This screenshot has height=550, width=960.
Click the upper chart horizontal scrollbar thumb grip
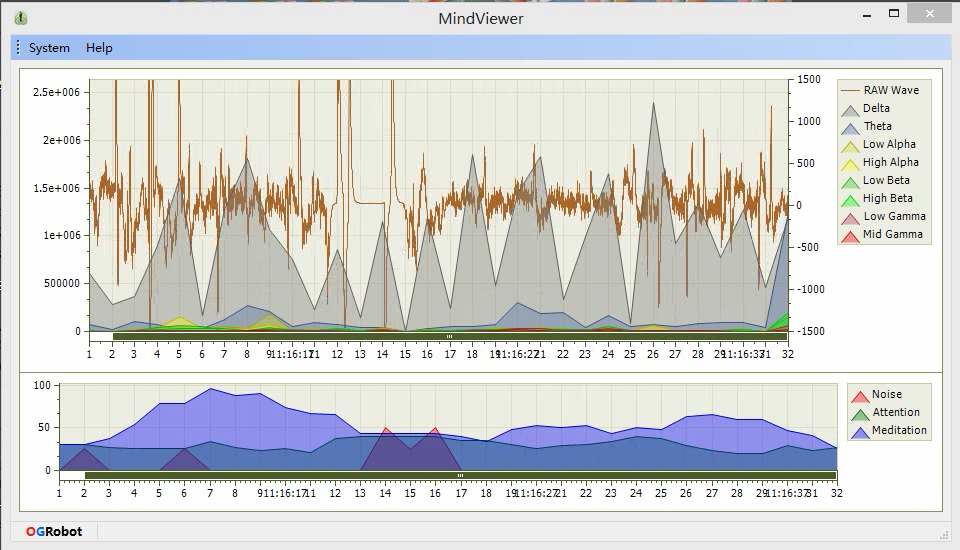click(x=449, y=336)
